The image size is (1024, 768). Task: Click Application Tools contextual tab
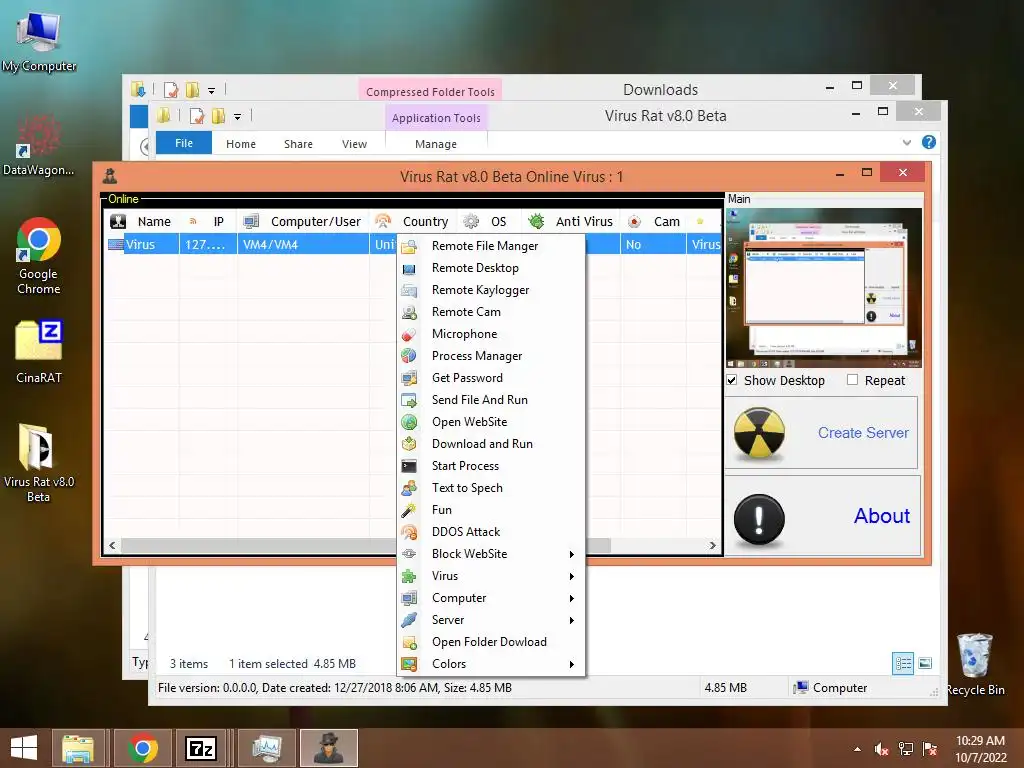click(x=436, y=118)
